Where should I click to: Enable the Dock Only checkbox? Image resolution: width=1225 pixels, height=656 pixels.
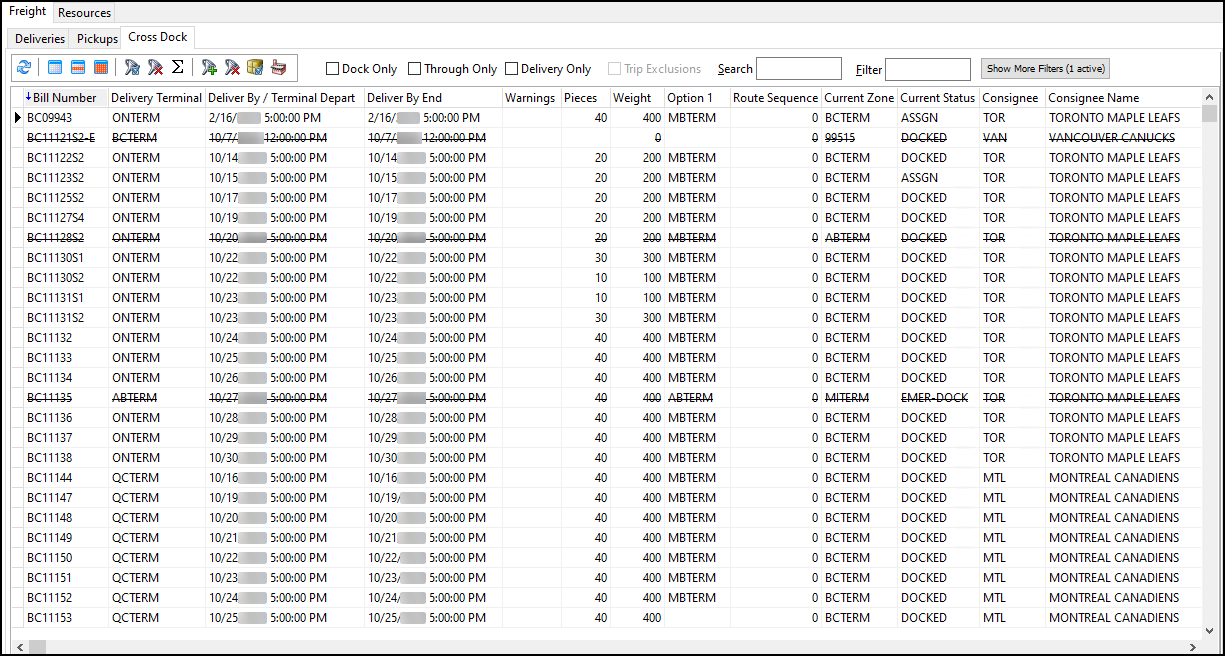pos(332,69)
